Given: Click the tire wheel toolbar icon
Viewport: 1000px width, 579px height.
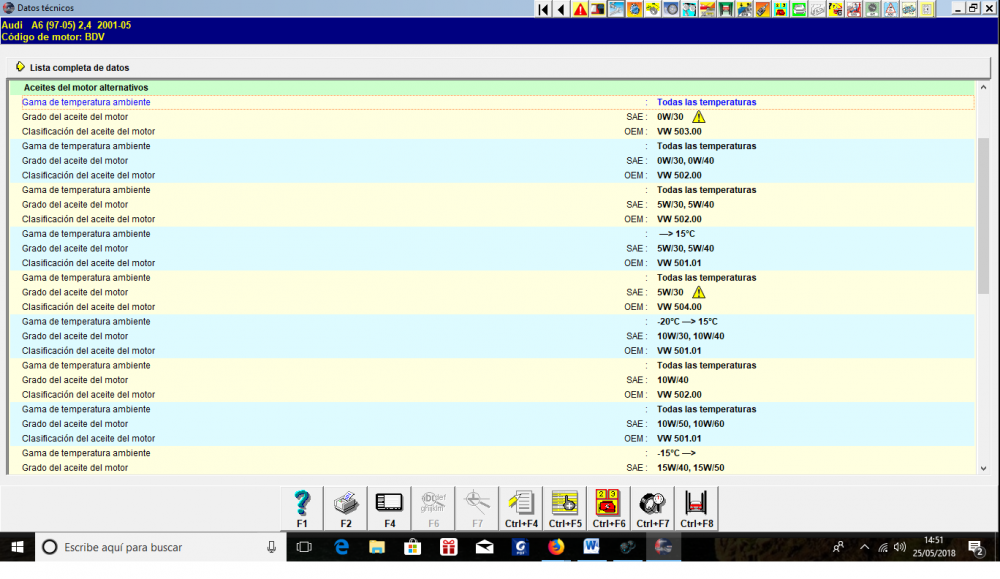Looking at the screenshot, I should tap(671, 9).
